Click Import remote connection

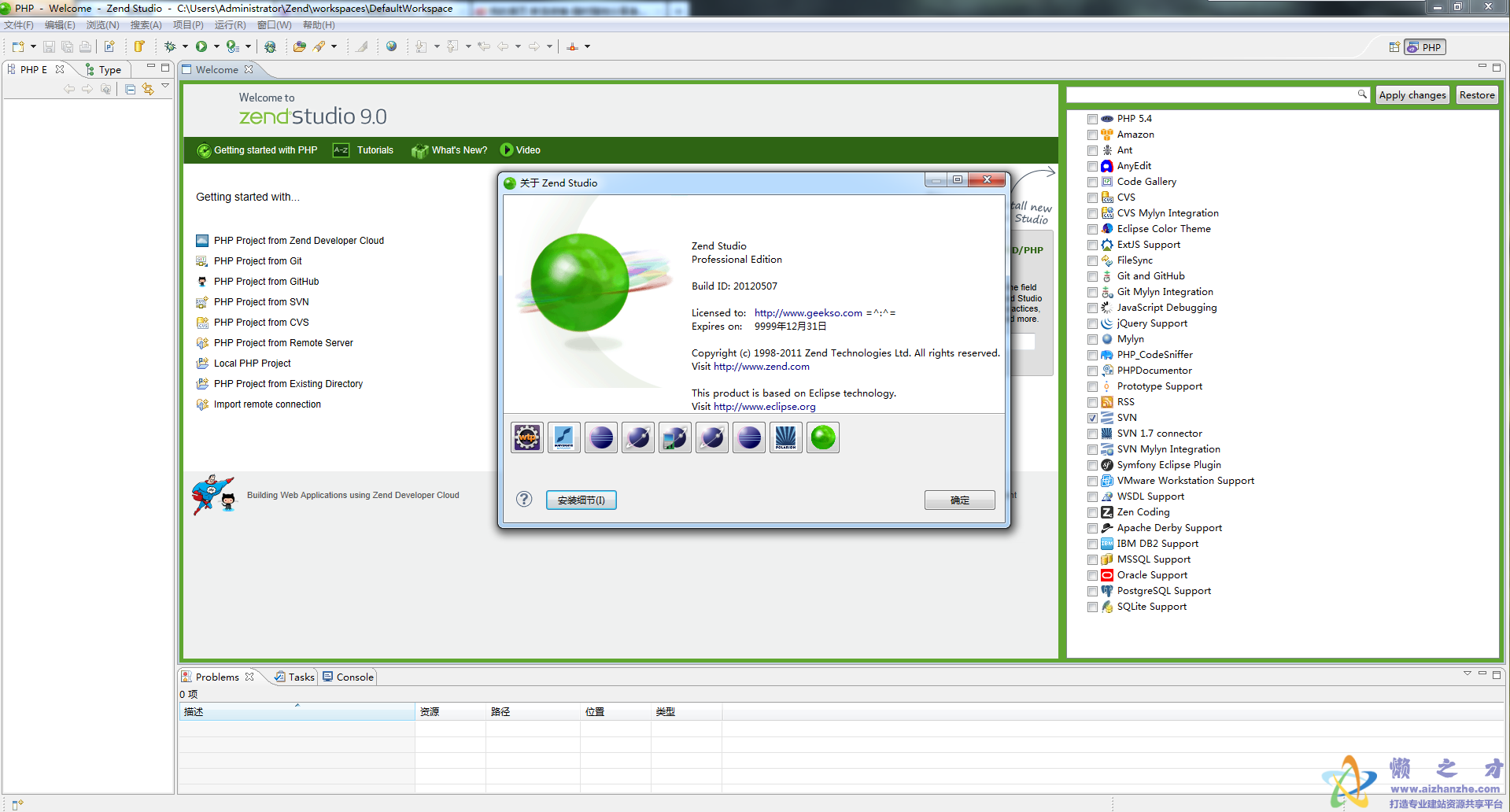pos(268,404)
